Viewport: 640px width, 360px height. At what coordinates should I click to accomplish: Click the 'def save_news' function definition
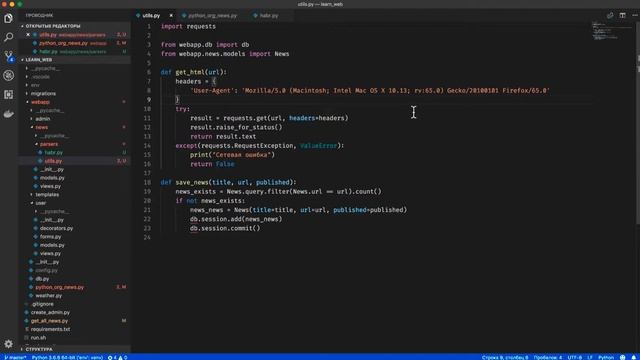(x=228, y=182)
